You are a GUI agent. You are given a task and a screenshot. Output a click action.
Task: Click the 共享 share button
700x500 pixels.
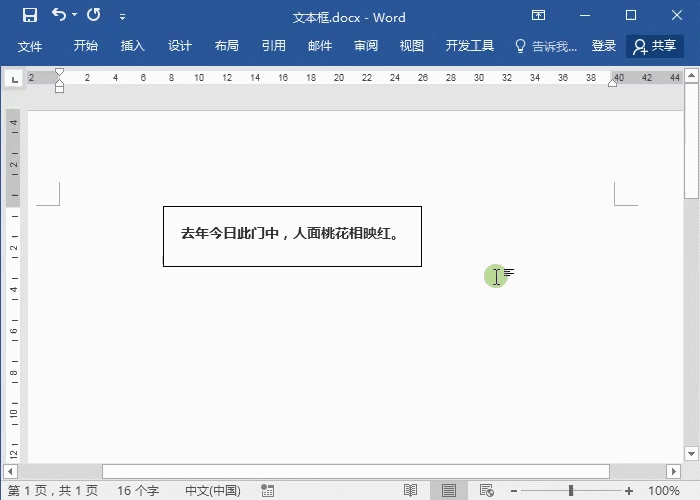coord(655,46)
